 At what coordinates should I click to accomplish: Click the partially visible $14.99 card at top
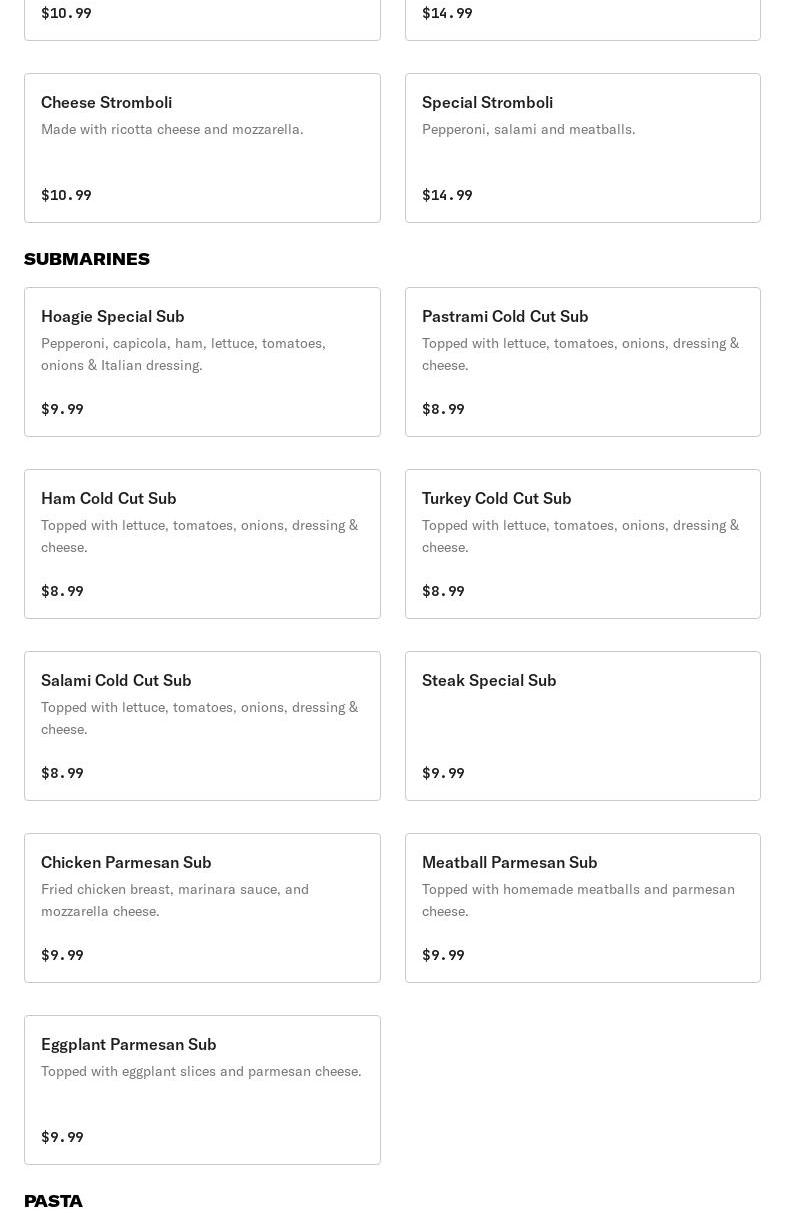(x=582, y=18)
